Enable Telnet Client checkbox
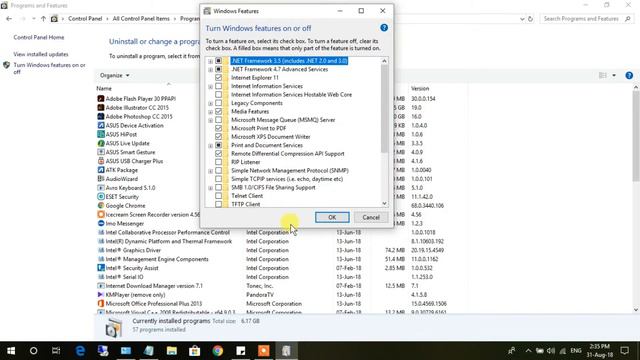640x360 pixels. [x=218, y=196]
